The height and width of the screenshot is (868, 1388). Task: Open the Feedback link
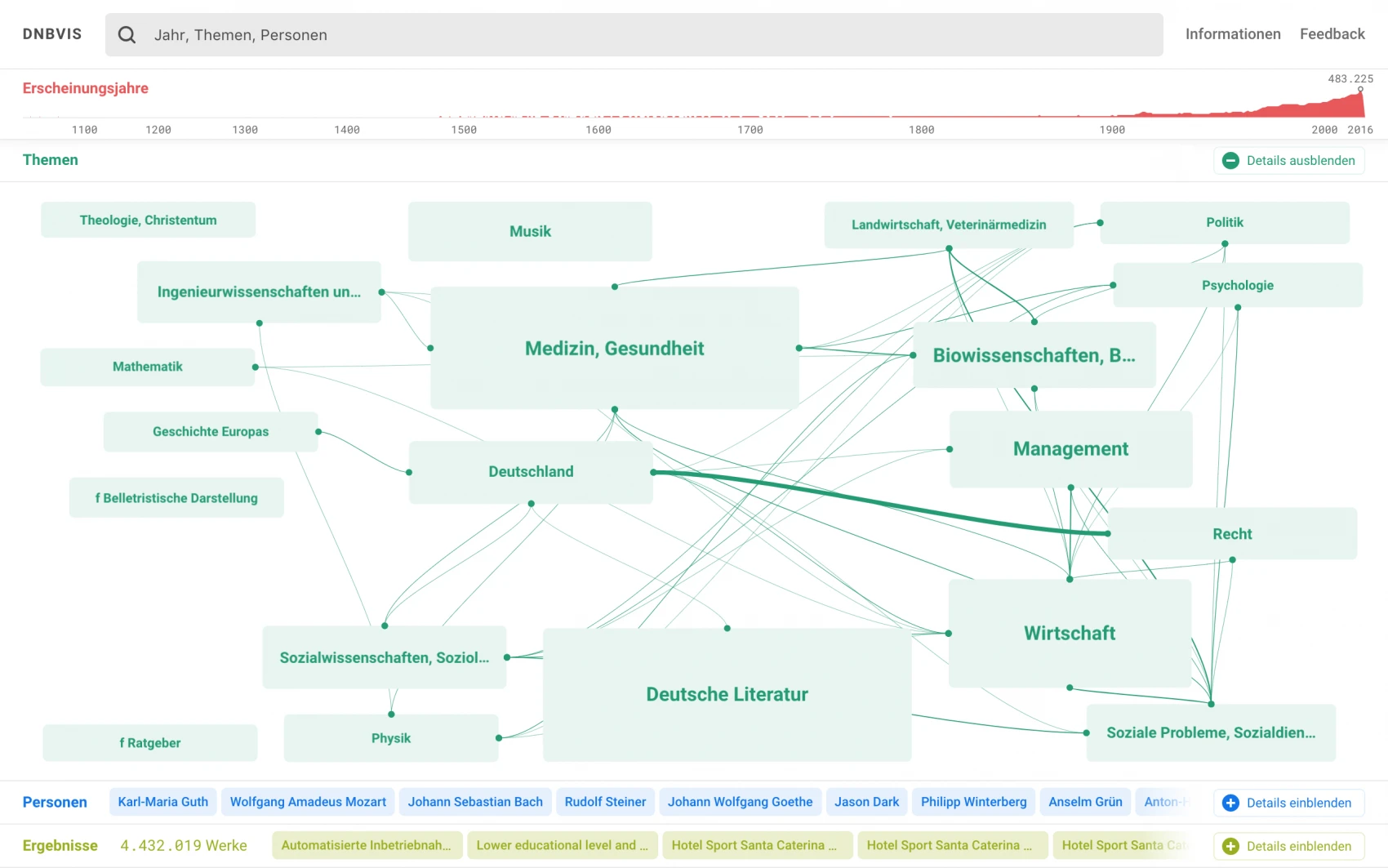point(1332,34)
